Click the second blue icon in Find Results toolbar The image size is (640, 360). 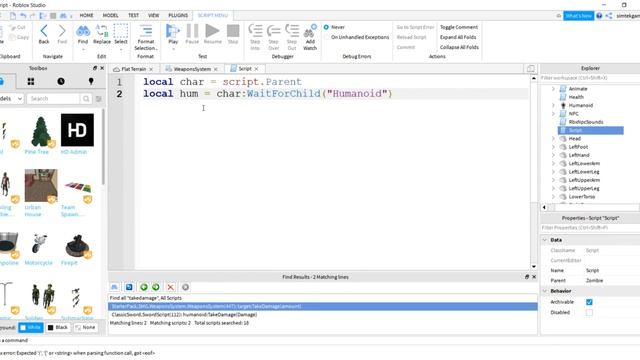point(129,287)
